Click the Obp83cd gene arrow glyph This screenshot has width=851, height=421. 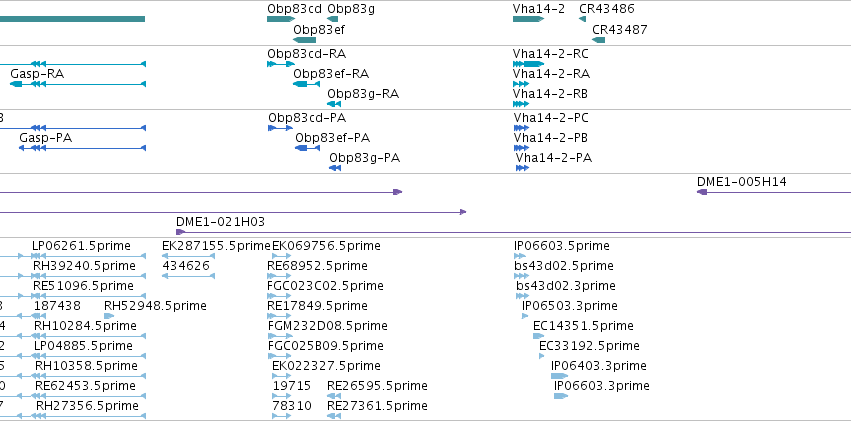point(281,19)
